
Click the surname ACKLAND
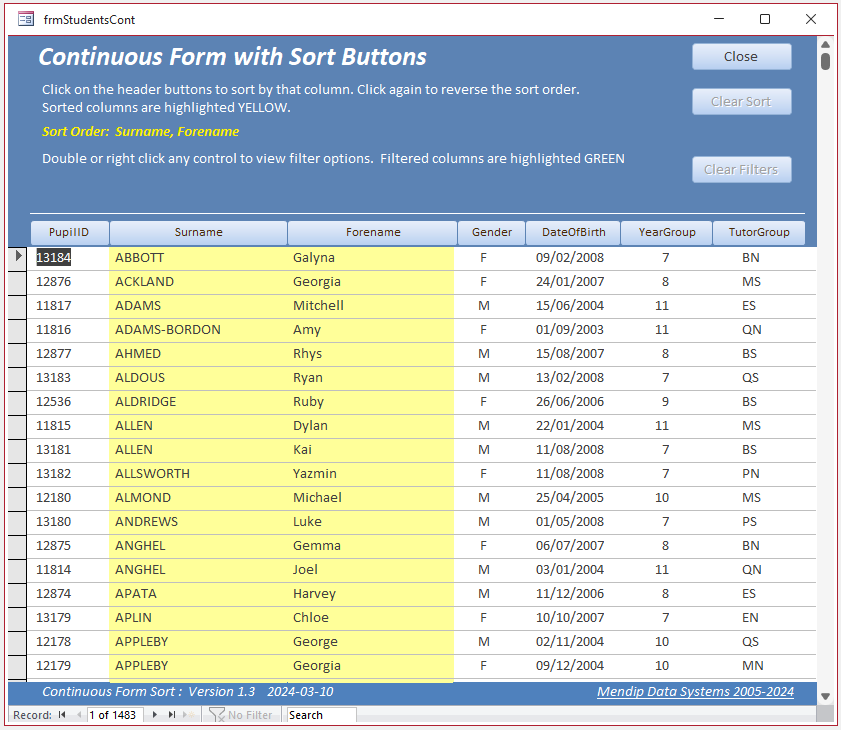(x=144, y=282)
